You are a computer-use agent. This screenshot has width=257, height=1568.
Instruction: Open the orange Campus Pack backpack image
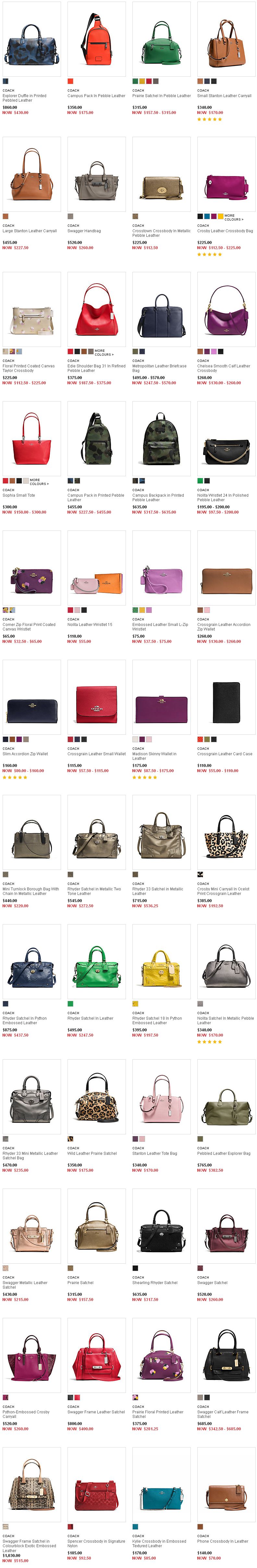pos(97,39)
